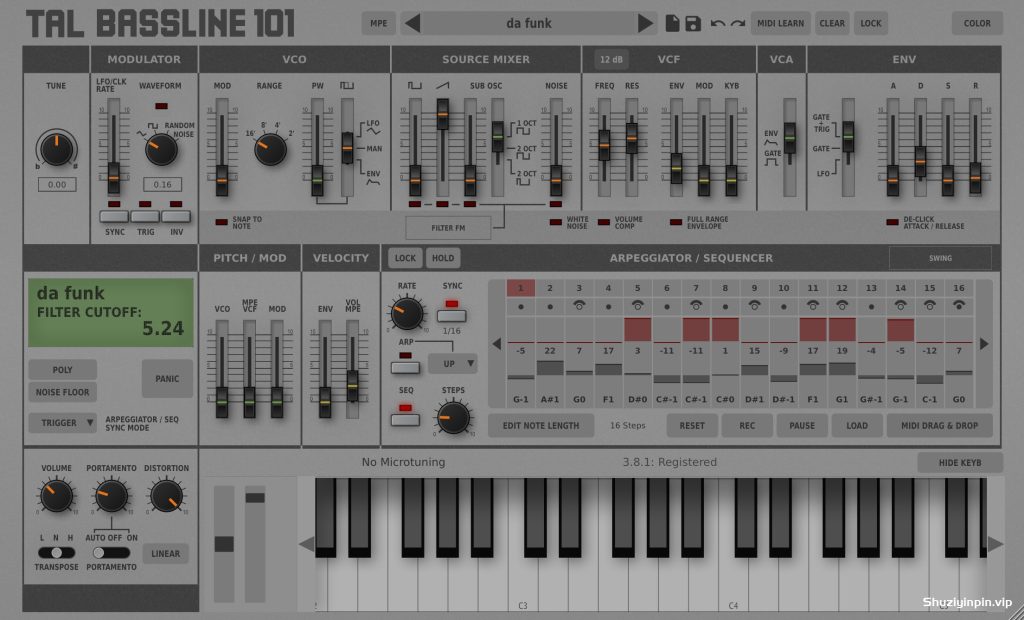Click the tie icon under step 3
The image size is (1024, 620).
pyautogui.click(x=579, y=306)
